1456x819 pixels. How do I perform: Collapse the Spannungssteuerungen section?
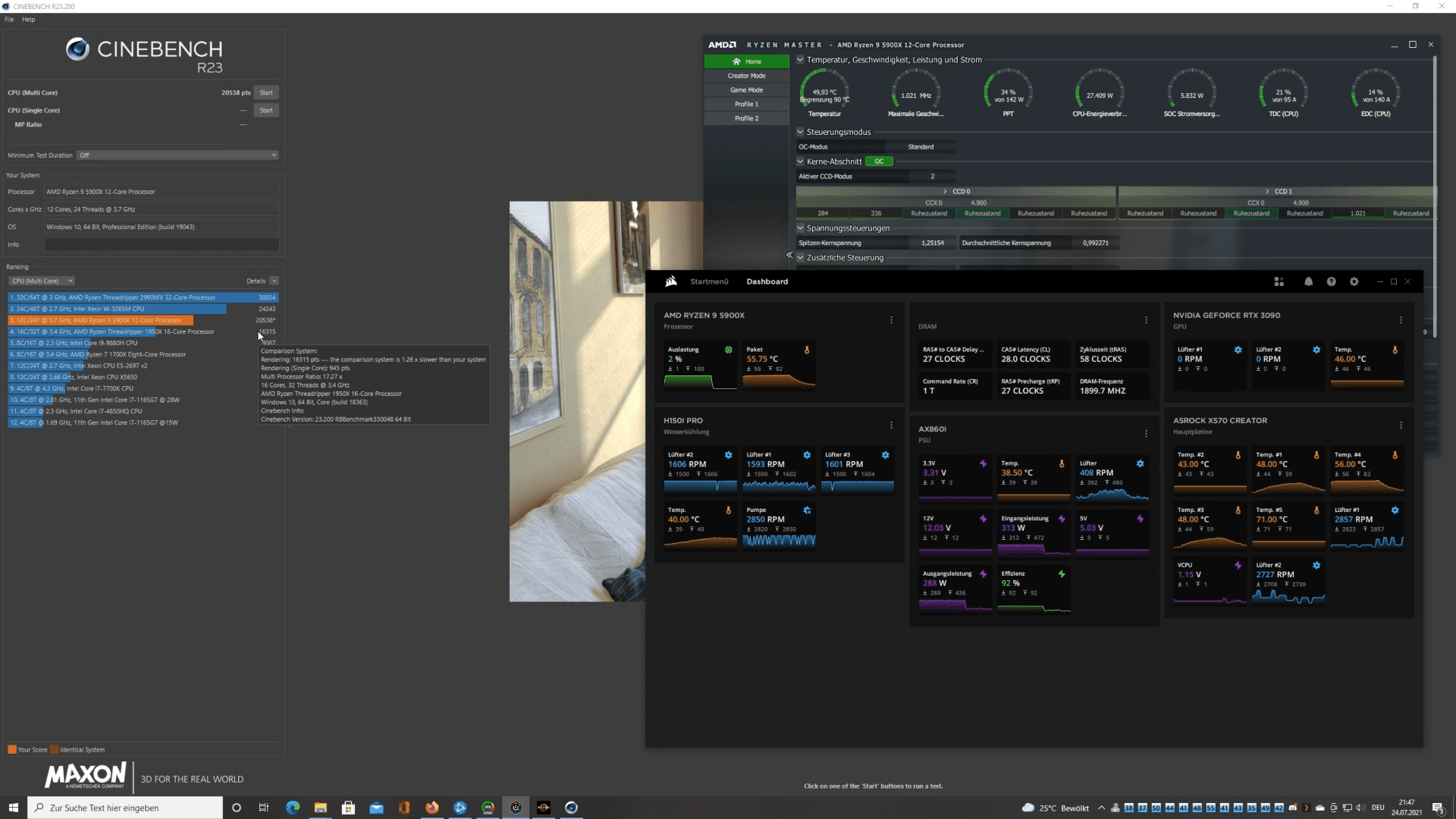800,227
